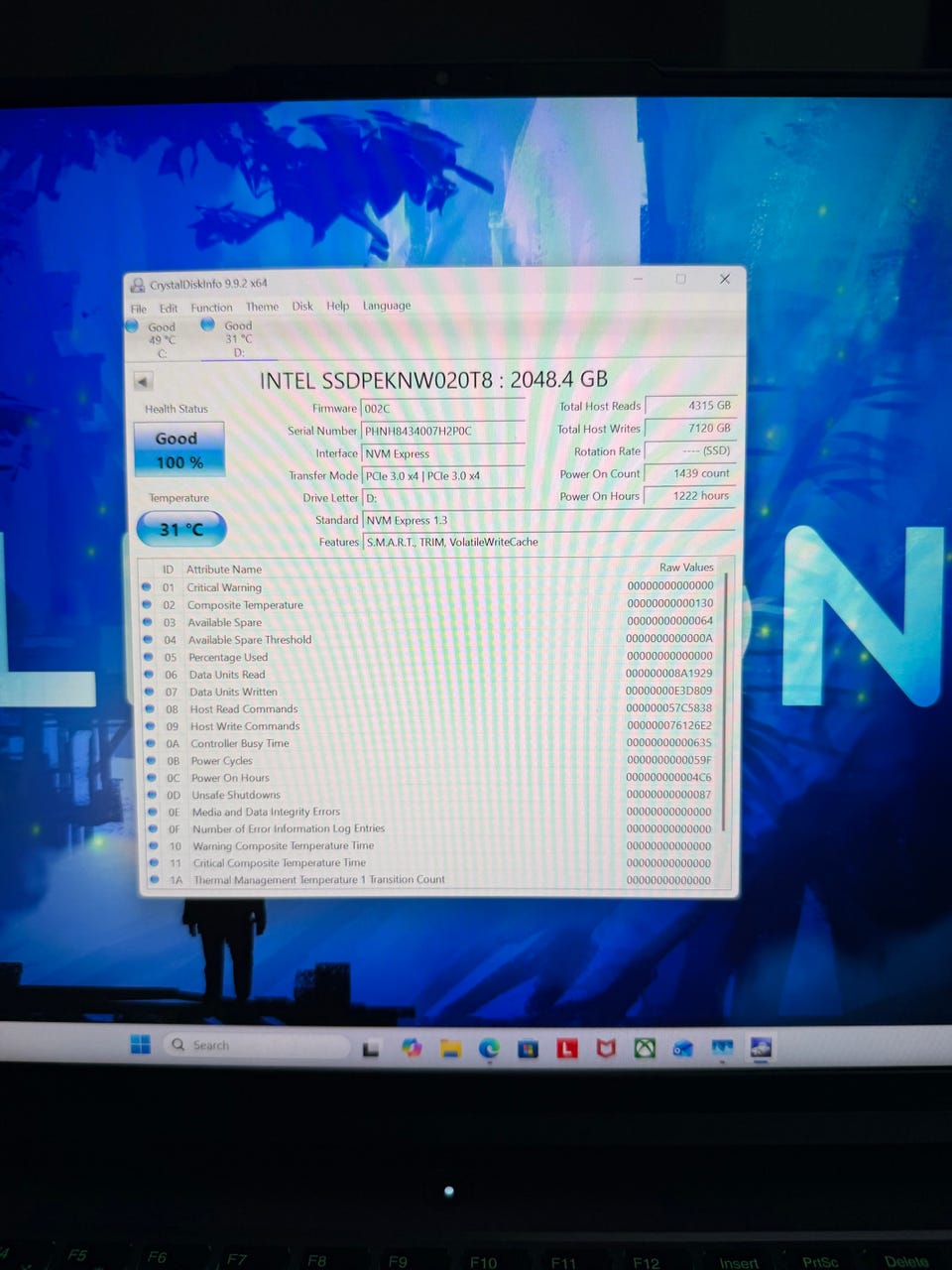
Task: Open McAfee from the taskbar
Action: click(x=606, y=1048)
